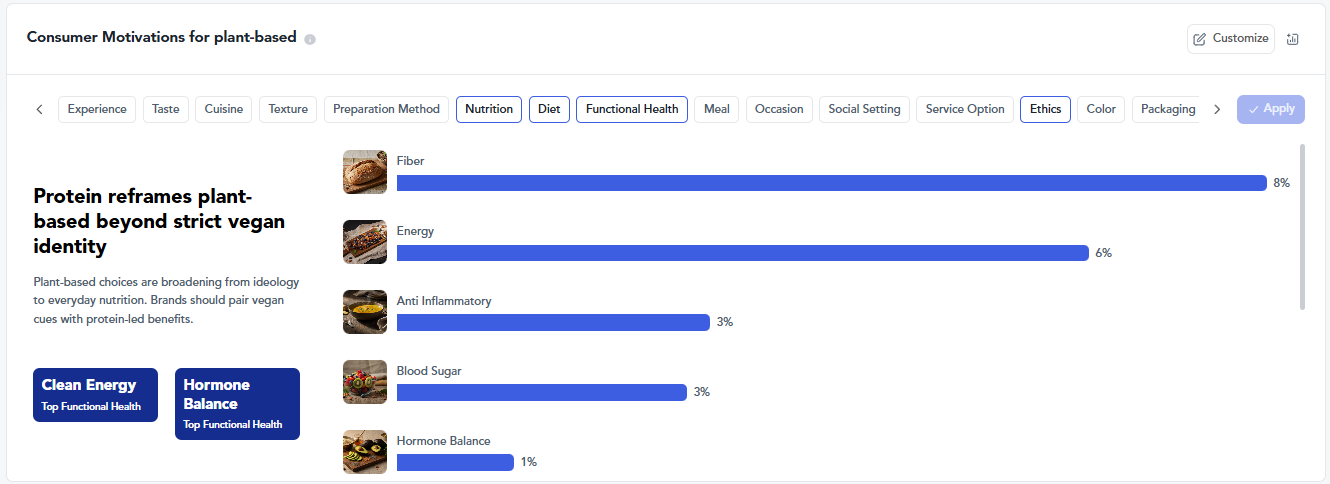Image resolution: width=1330 pixels, height=484 pixels.
Task: Click the info icon beside the title
Action: tap(310, 39)
